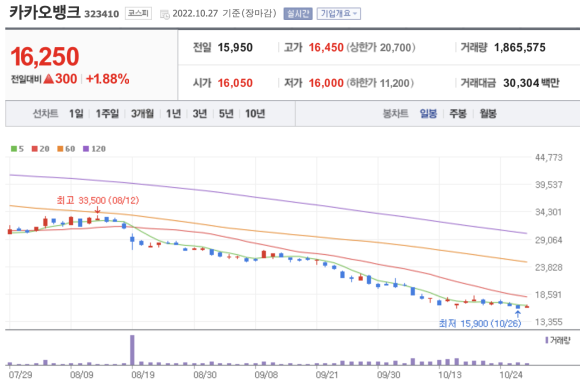Click the 거래량 legend icon

tap(547, 340)
